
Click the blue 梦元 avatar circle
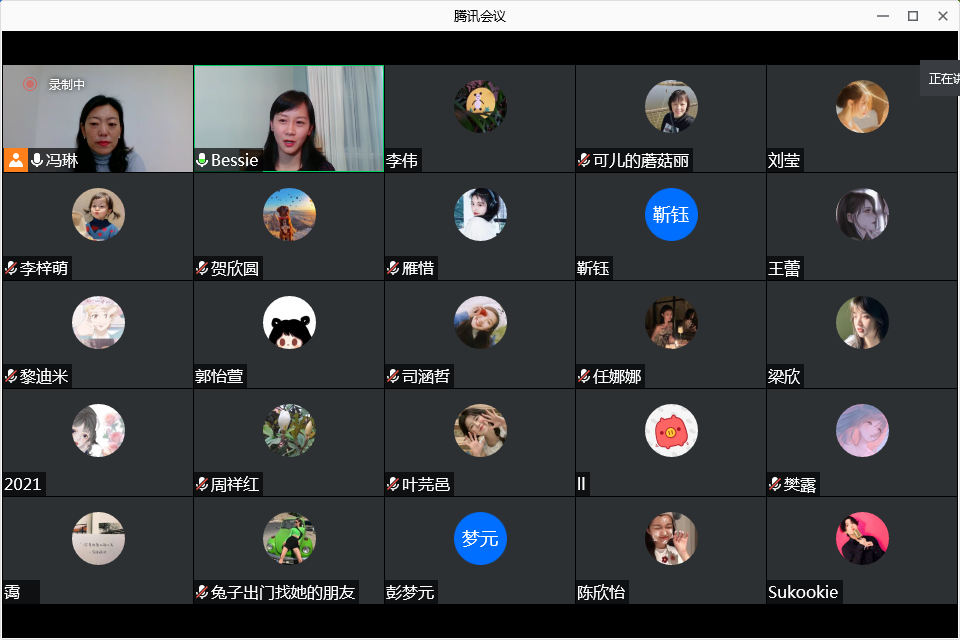(x=480, y=538)
